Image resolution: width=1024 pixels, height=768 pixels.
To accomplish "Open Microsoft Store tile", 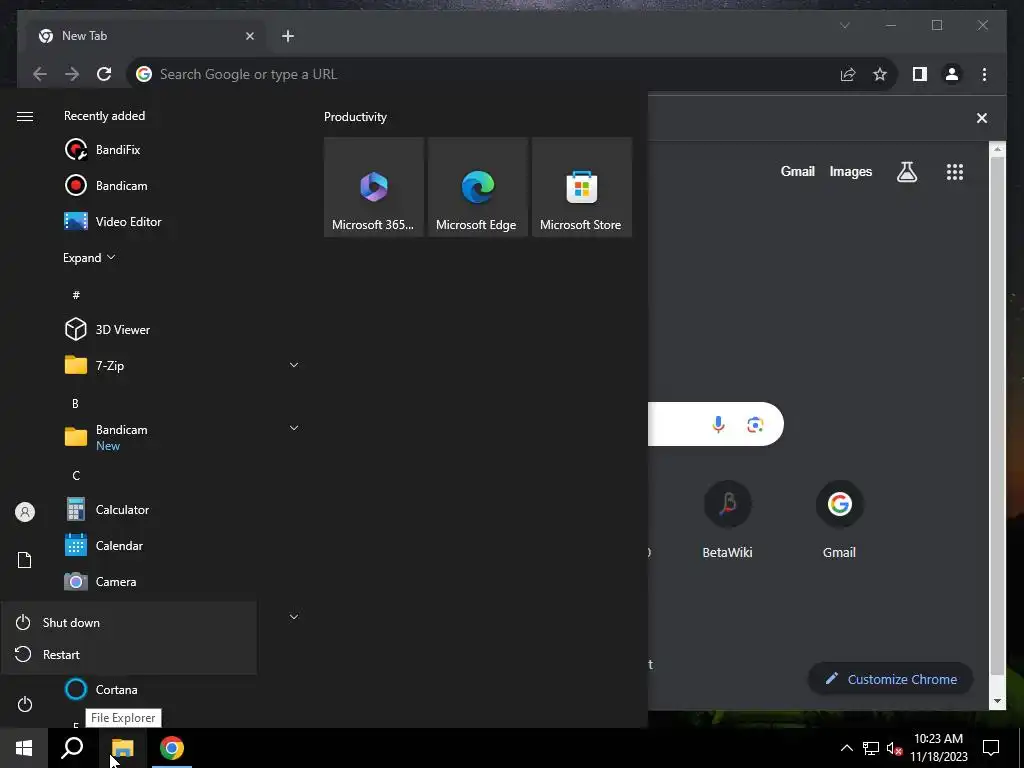I will (x=581, y=187).
